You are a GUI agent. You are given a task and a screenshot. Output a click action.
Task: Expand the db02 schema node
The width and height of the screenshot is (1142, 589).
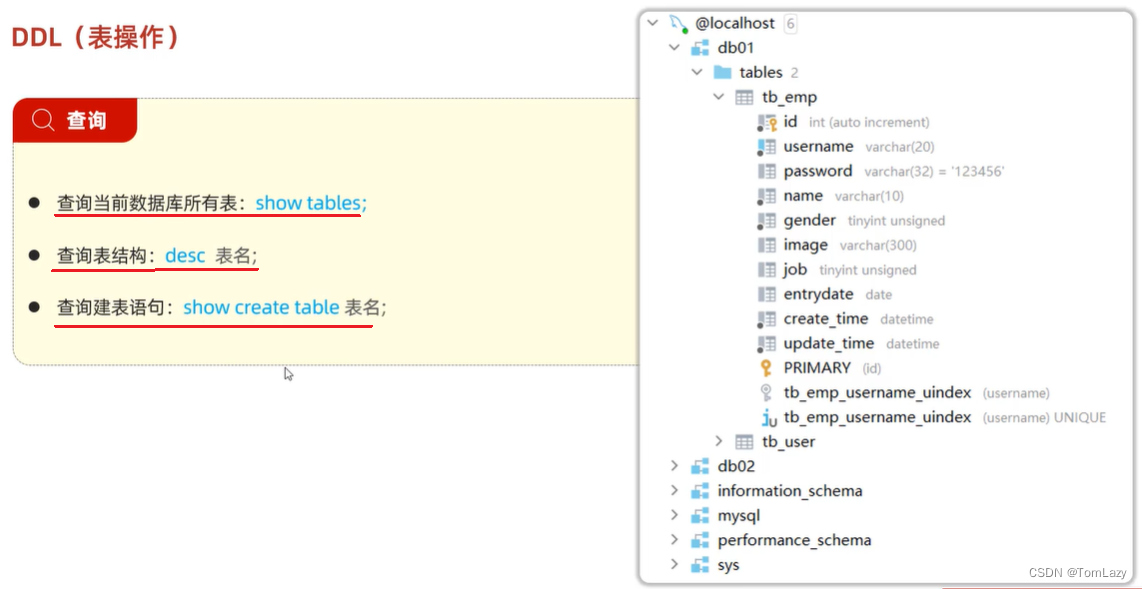click(676, 465)
